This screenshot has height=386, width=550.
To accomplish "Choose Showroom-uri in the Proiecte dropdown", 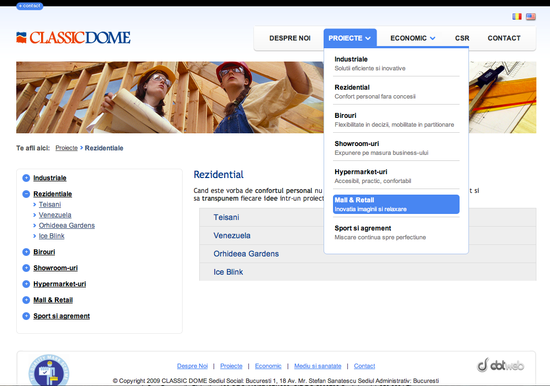I will (396, 148).
